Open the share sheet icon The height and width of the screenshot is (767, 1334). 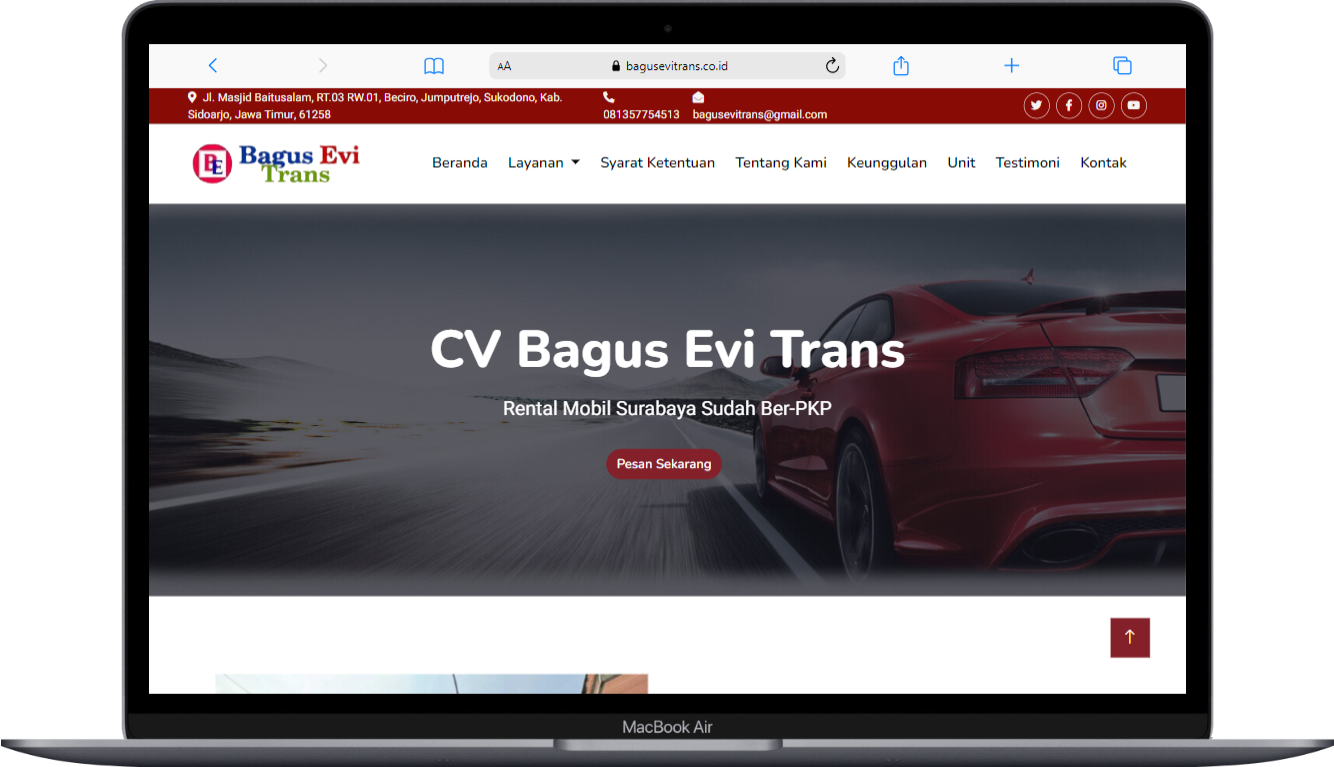pyautogui.click(x=901, y=65)
